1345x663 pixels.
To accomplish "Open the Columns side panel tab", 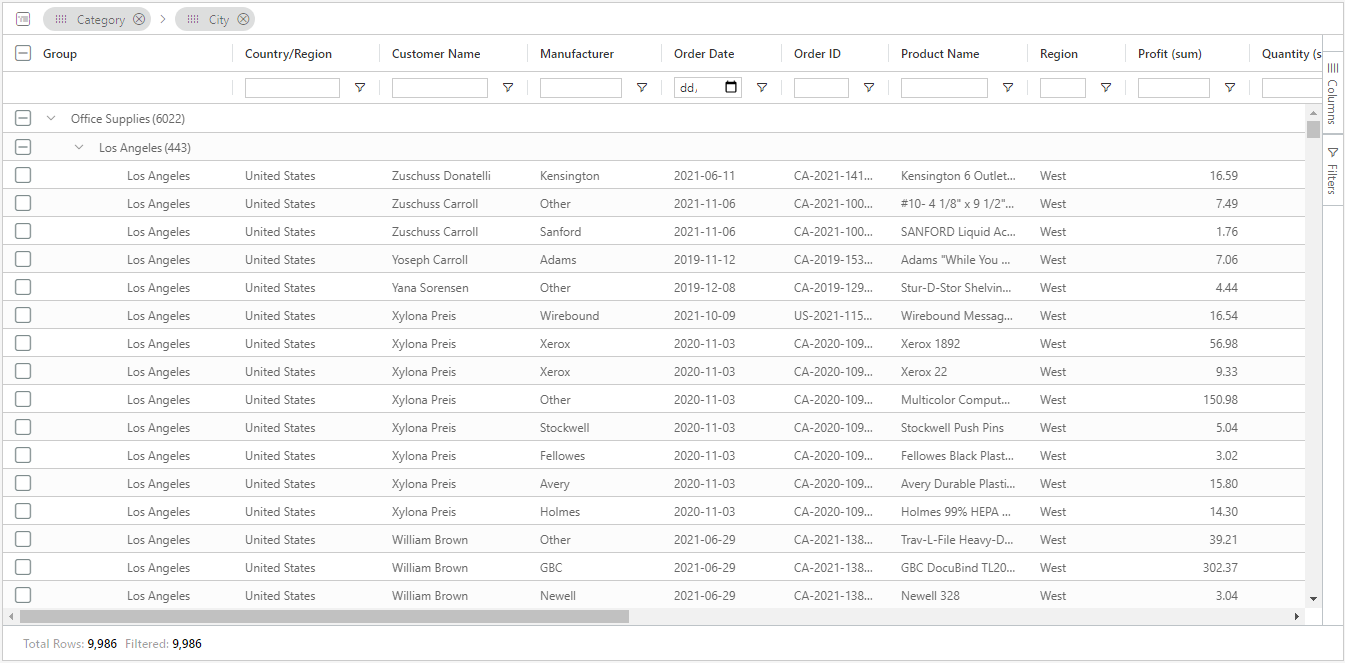I will 1332,94.
